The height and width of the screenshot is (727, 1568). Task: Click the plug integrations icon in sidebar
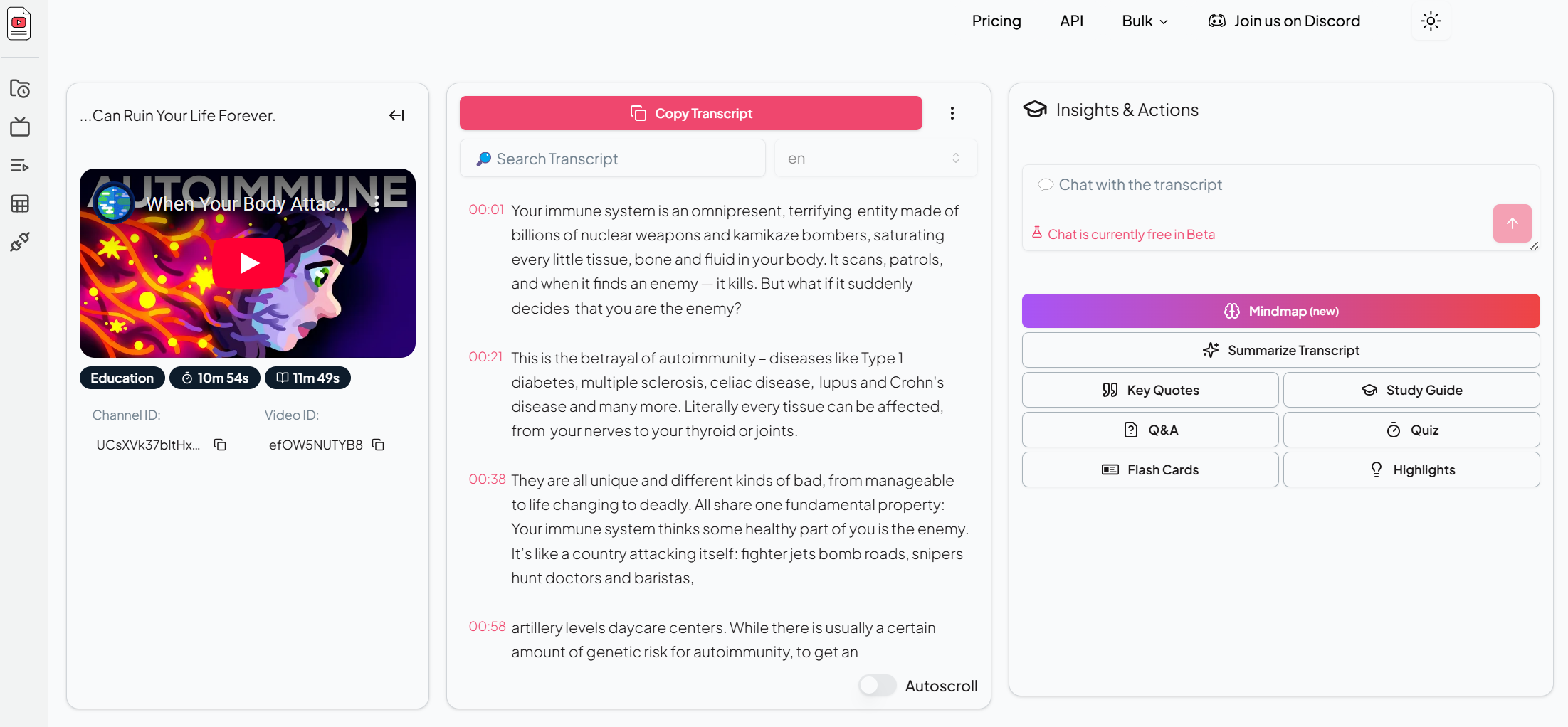coord(20,243)
